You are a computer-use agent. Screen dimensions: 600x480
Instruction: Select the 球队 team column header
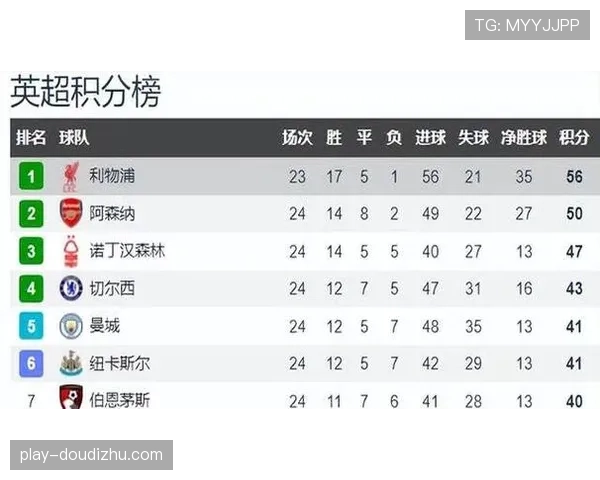click(x=74, y=138)
